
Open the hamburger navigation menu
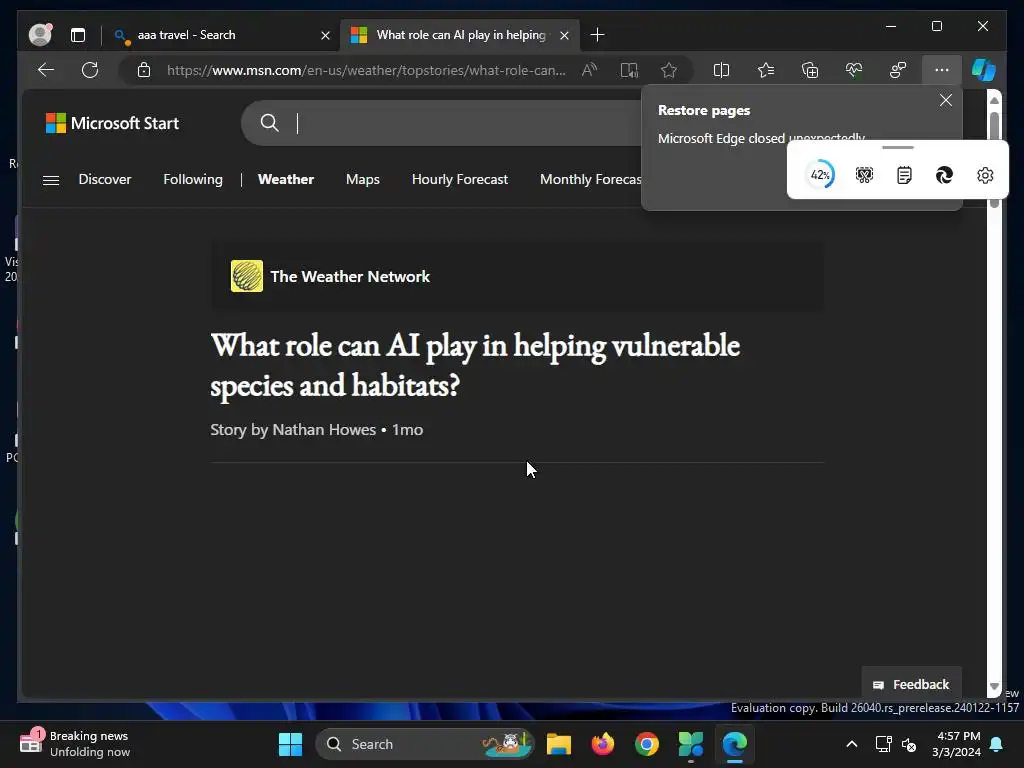tap(51, 180)
